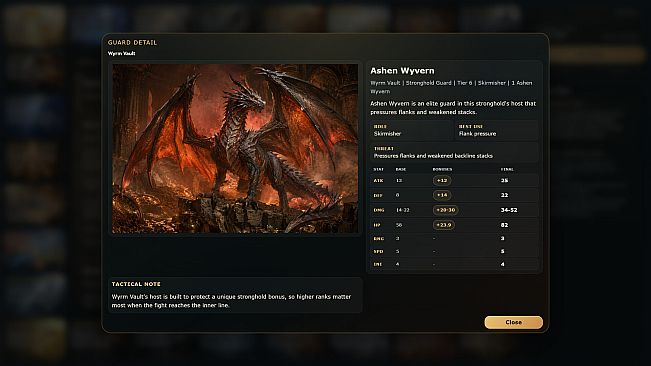Click the Best Use value 'Flank pressure'
The height and width of the screenshot is (366, 651).
[477, 134]
